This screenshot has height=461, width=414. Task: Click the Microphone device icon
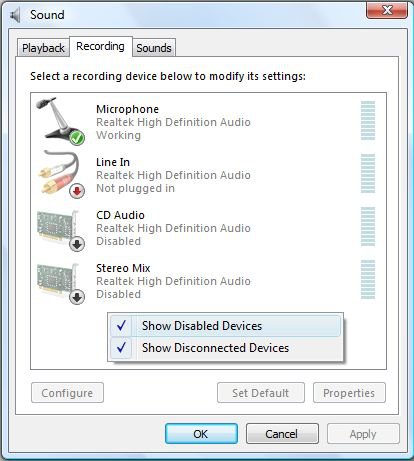pyautogui.click(x=61, y=121)
